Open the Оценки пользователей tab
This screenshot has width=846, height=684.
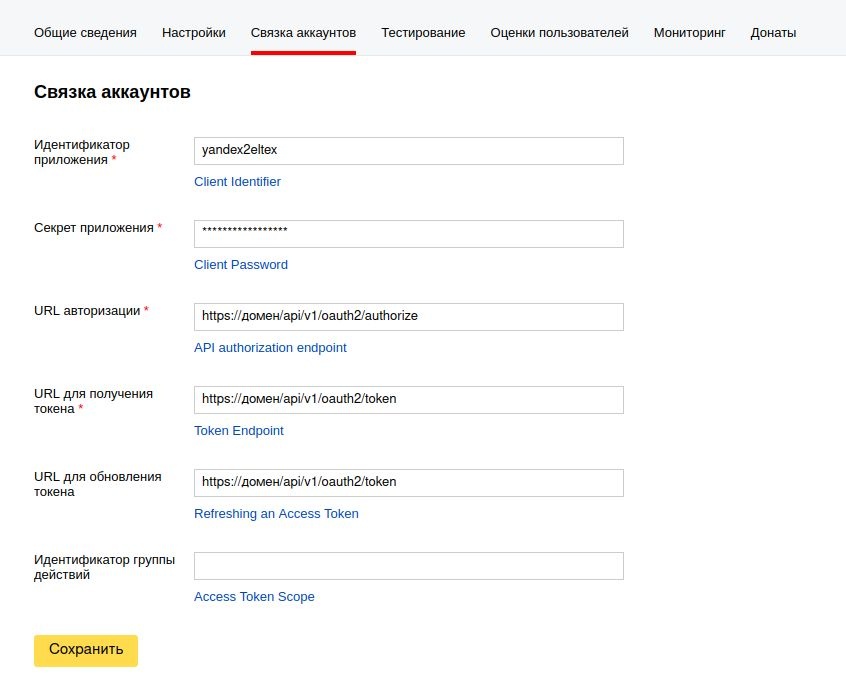559,33
